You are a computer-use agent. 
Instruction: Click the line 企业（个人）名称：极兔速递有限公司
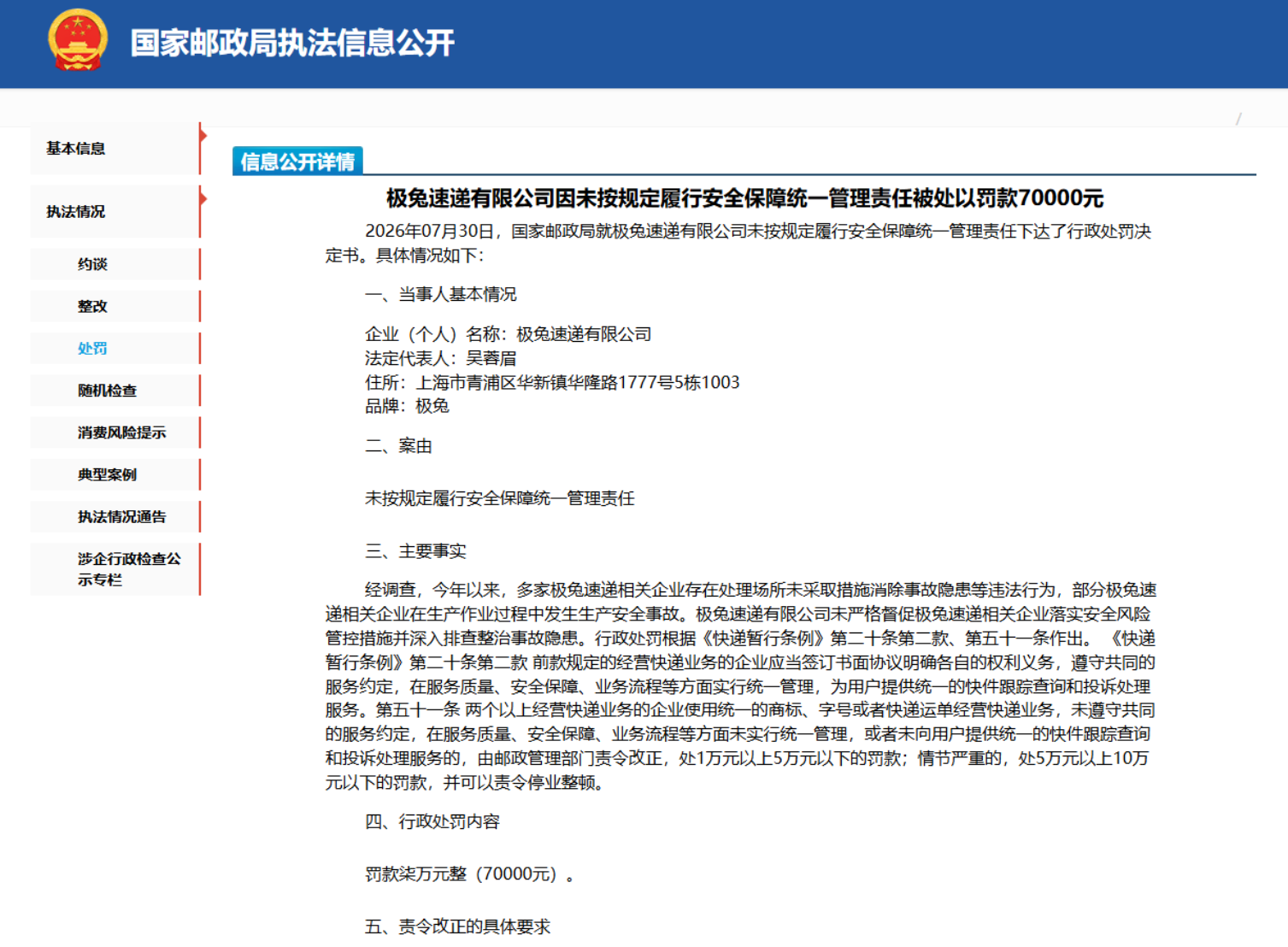point(509,334)
